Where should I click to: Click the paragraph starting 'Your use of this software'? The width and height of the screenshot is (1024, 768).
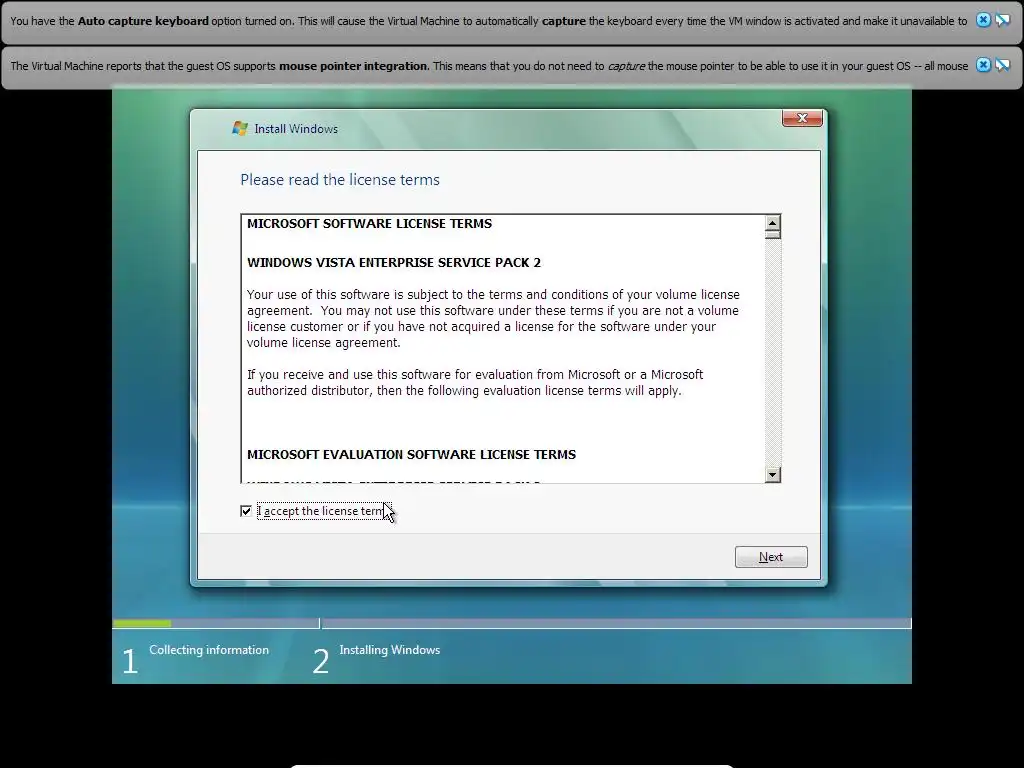coord(493,319)
